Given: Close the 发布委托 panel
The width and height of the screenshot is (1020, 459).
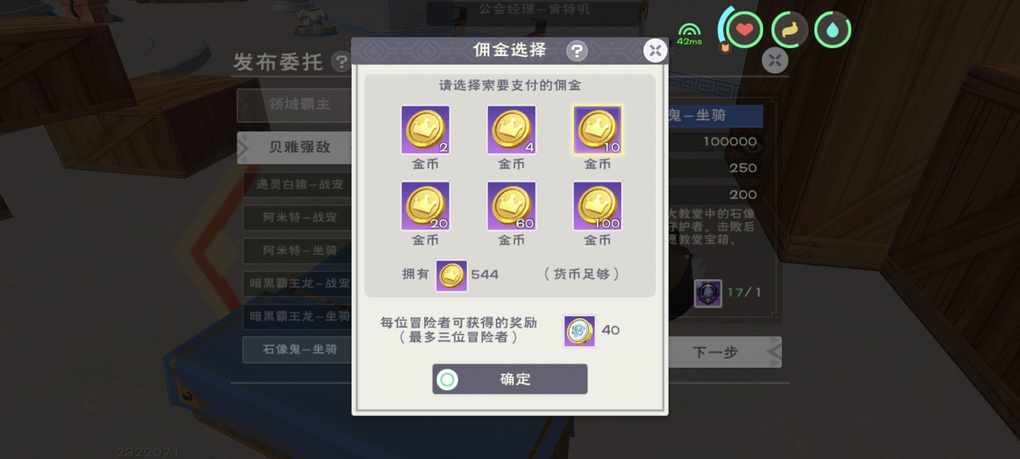Looking at the screenshot, I should click(x=775, y=60).
